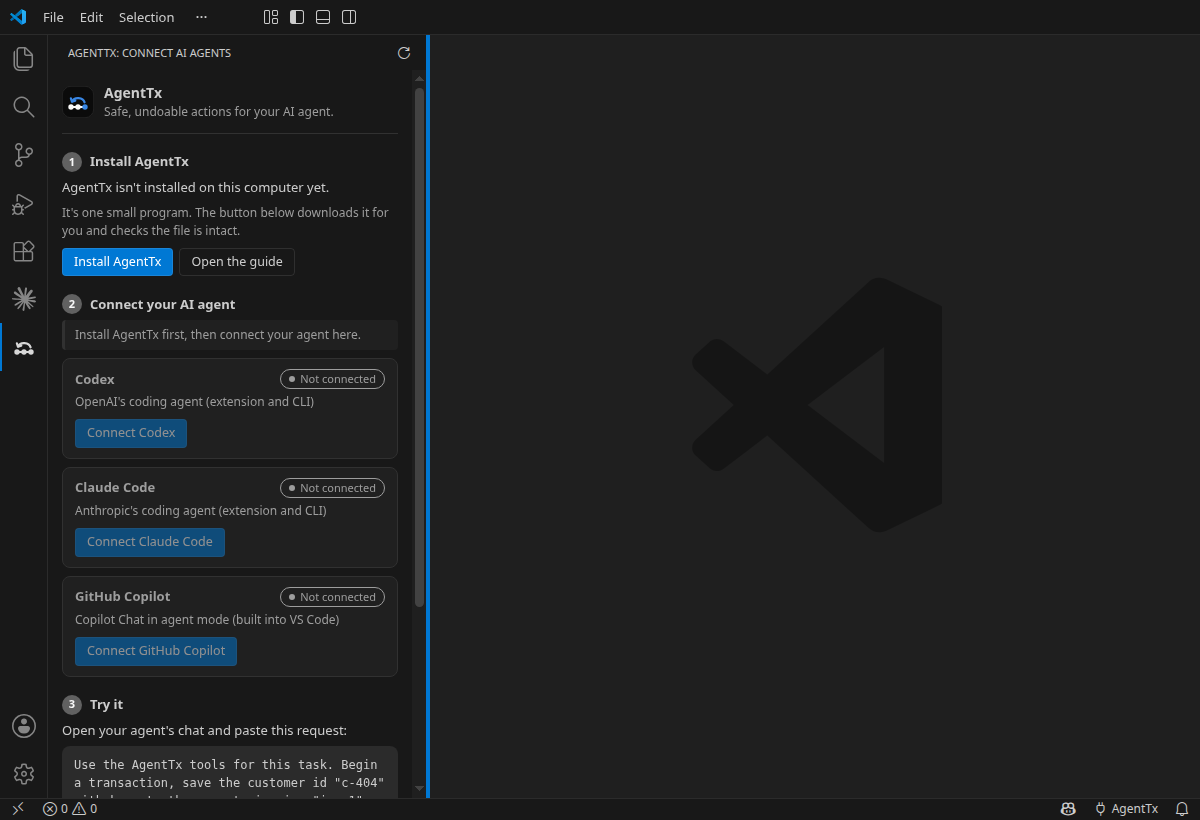Click the "Claude Code" card title
This screenshot has height=820, width=1200.
[115, 487]
